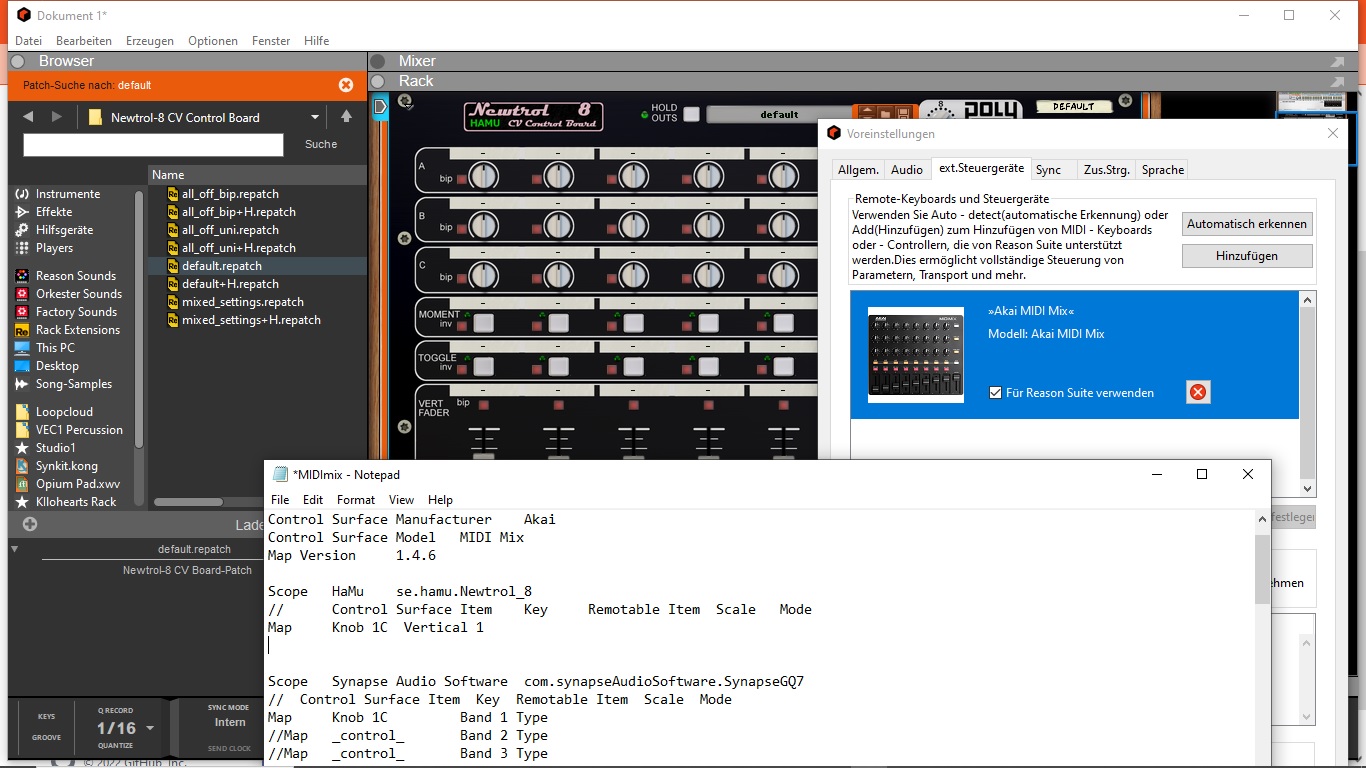This screenshot has width=1366, height=768.
Task: Toggle row C bip switch
Action: tap(464, 277)
